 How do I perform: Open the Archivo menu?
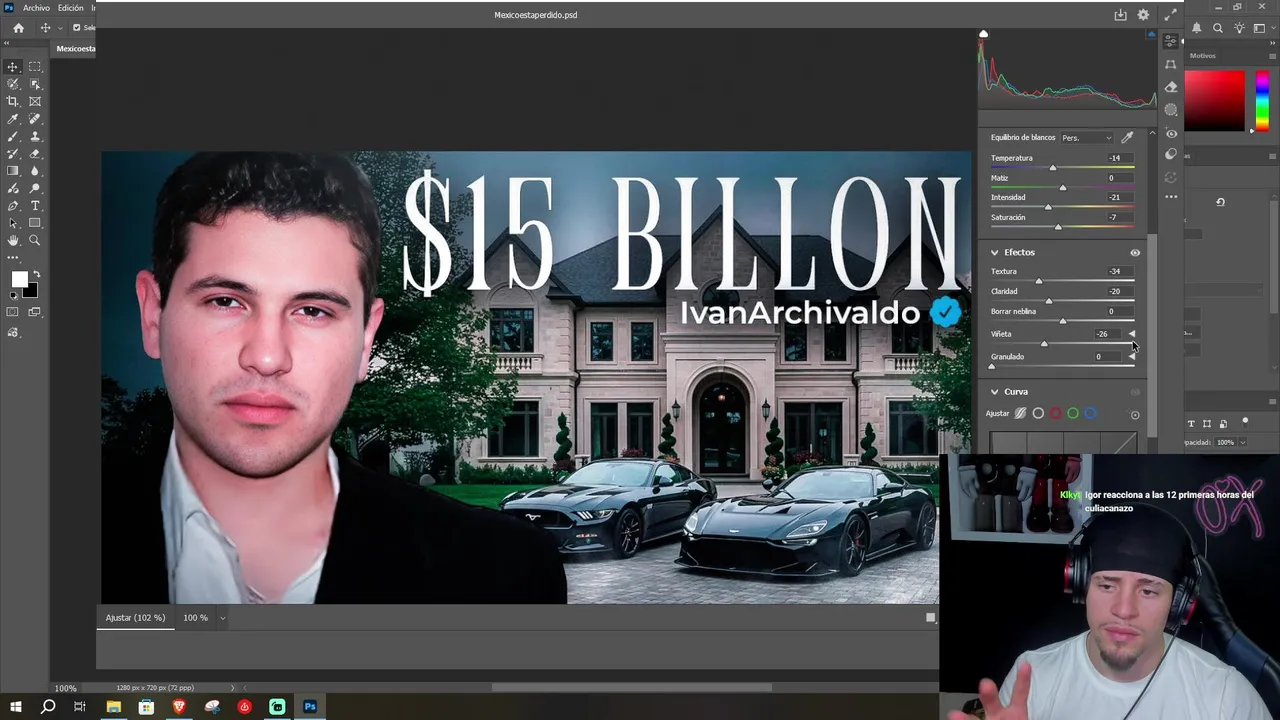(36, 8)
